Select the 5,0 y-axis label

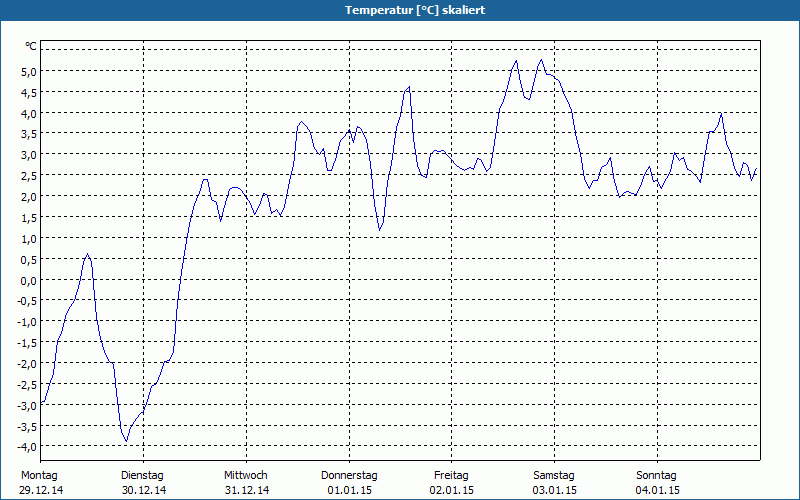pos(29,72)
